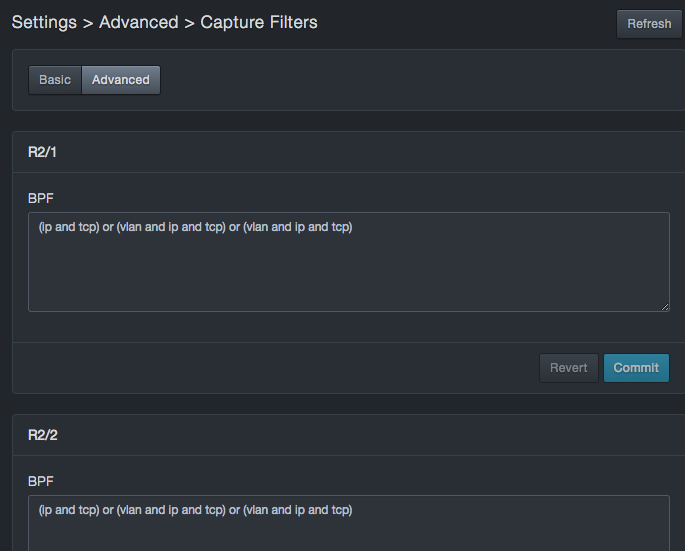Click the R2/2 panel header
Viewport: 685px width, 551px height.
tap(43, 435)
